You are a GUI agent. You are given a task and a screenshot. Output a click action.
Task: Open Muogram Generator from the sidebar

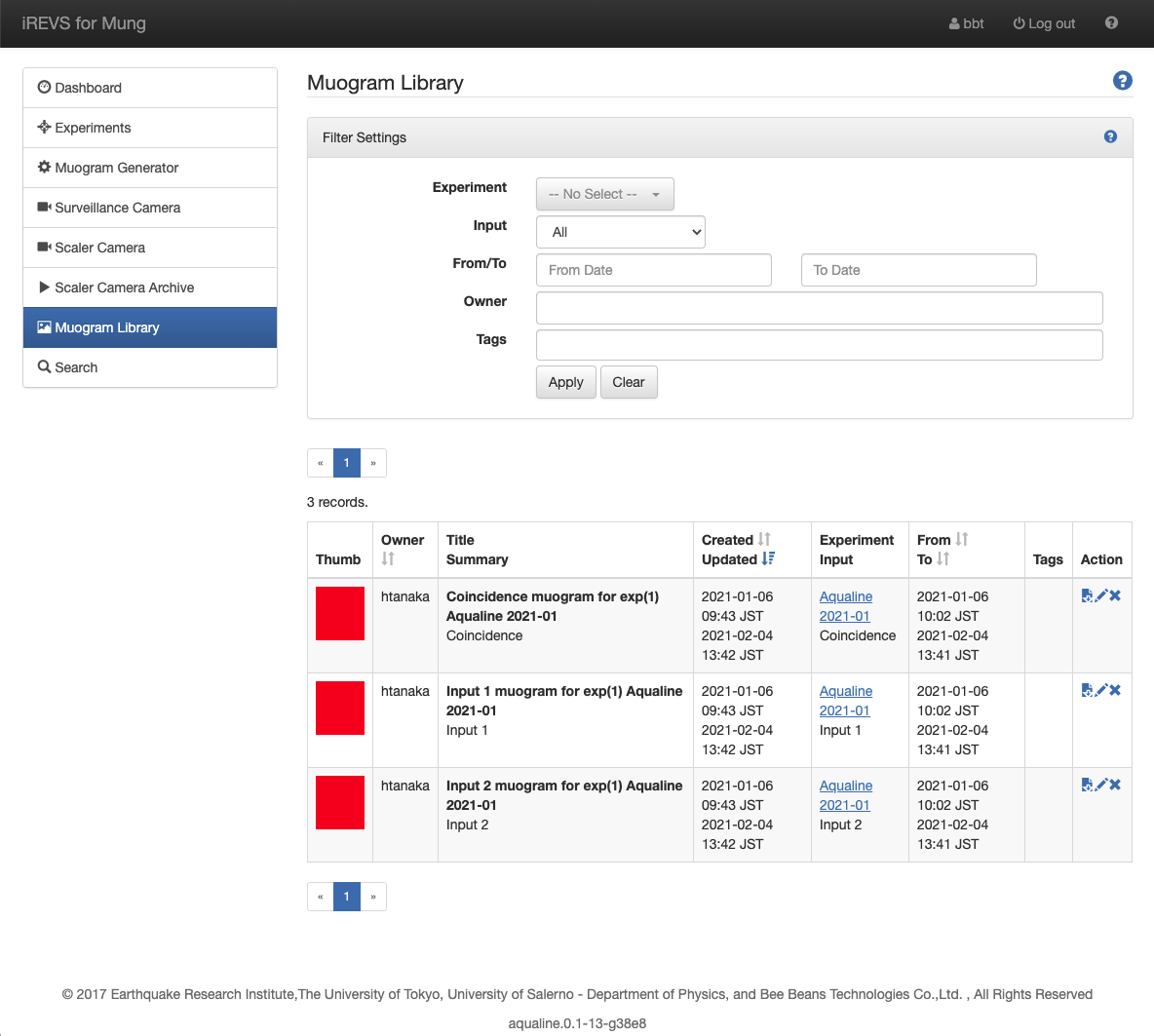pyautogui.click(x=117, y=168)
